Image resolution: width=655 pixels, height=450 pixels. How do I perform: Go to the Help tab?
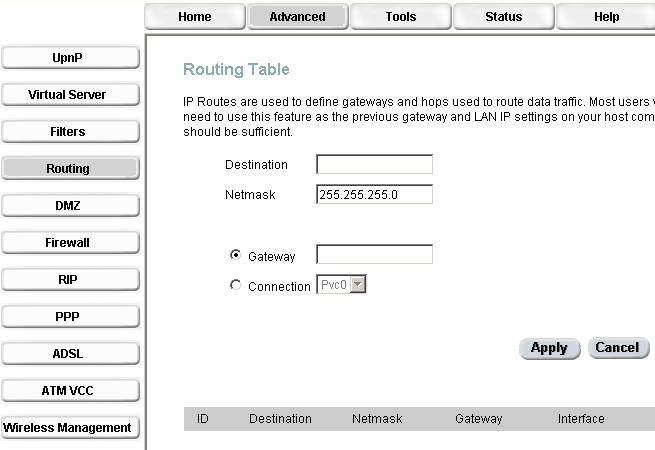click(x=606, y=16)
